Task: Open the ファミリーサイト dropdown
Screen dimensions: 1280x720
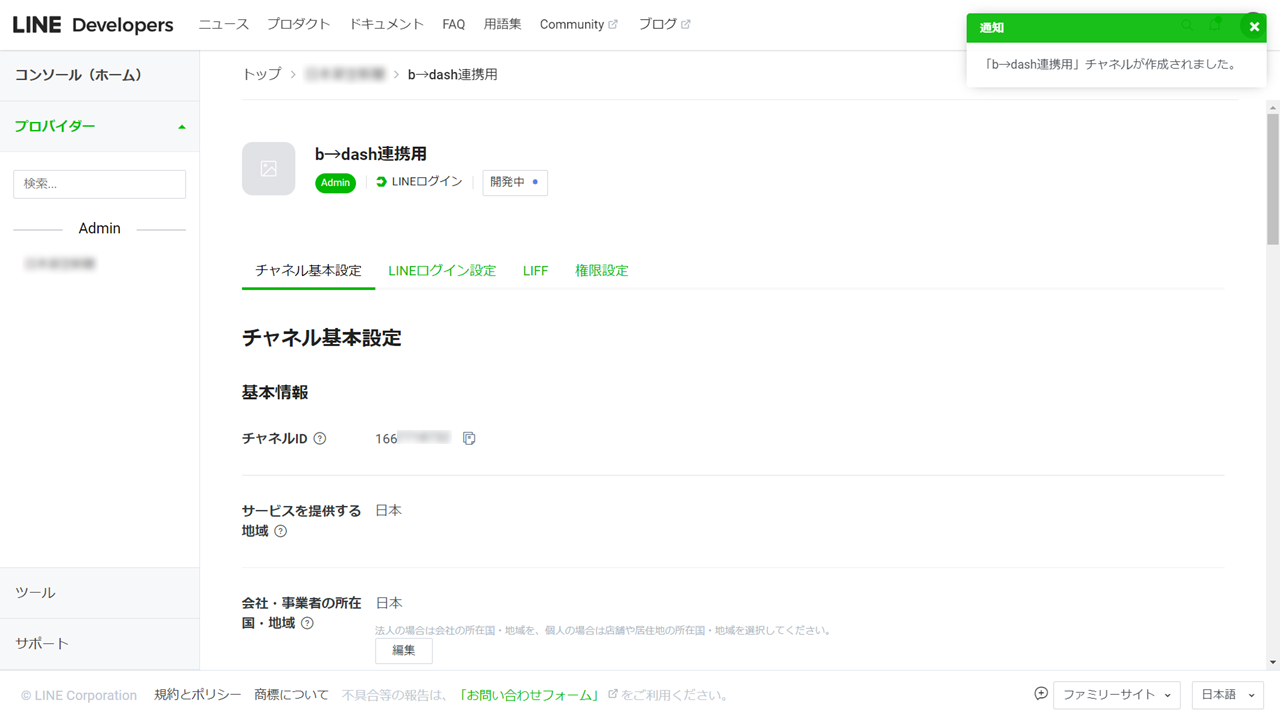Action: (1117, 695)
